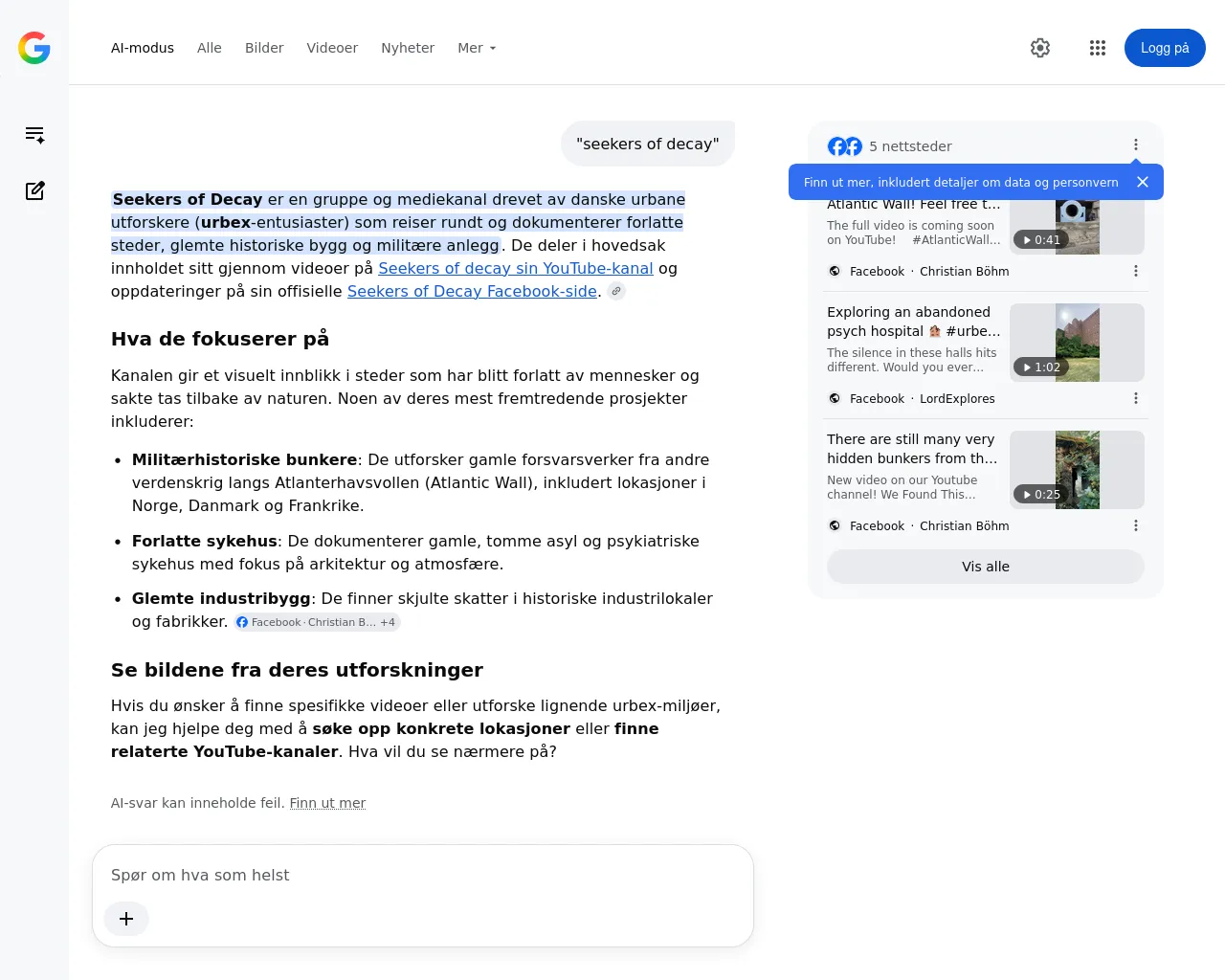Click the Vis alle button
1225x980 pixels.
[986, 567]
